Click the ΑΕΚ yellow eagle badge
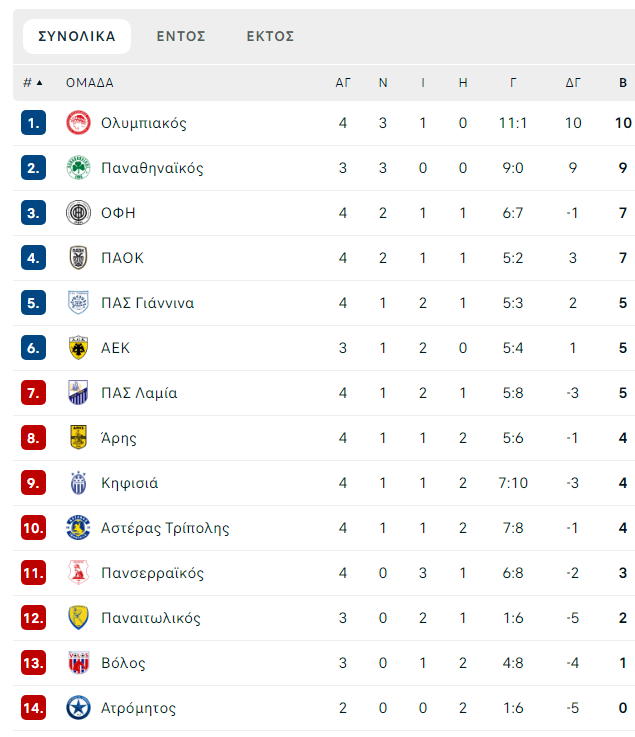Screen dimensions: 635x737 [x=78, y=348]
